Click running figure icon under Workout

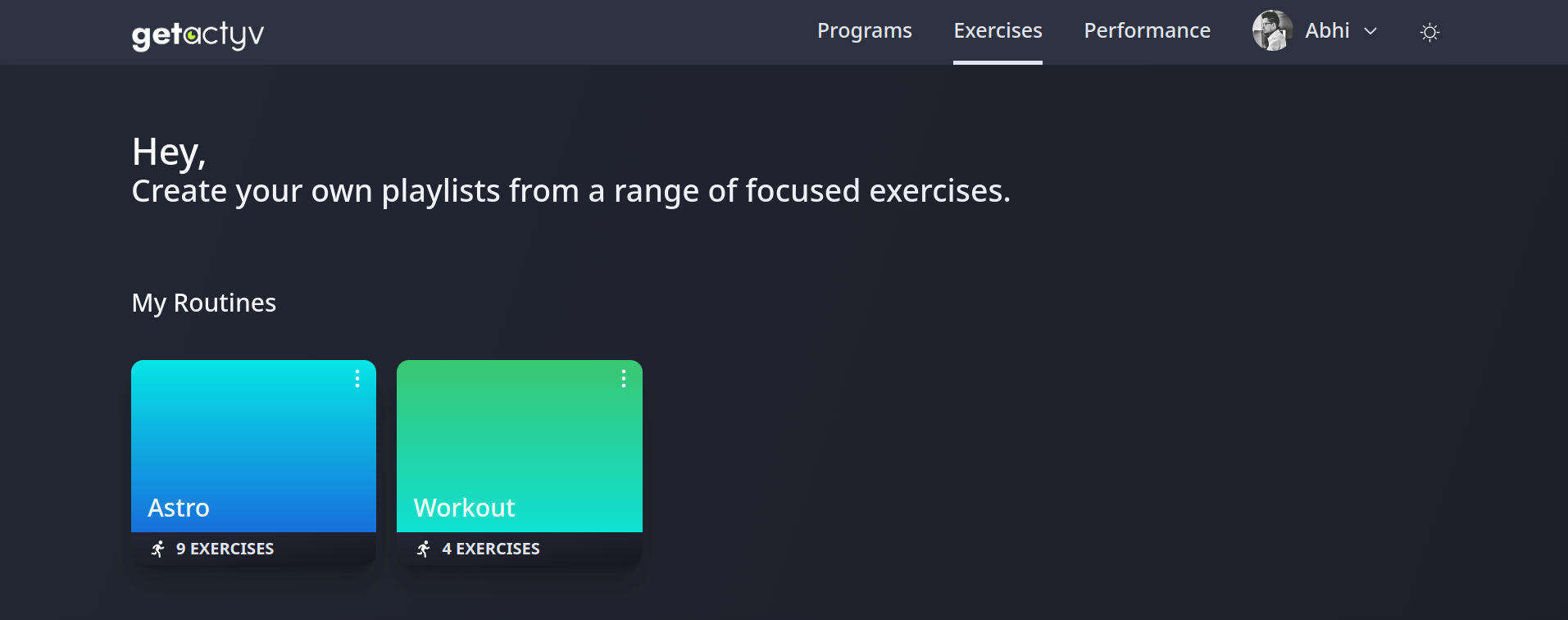pyautogui.click(x=424, y=549)
